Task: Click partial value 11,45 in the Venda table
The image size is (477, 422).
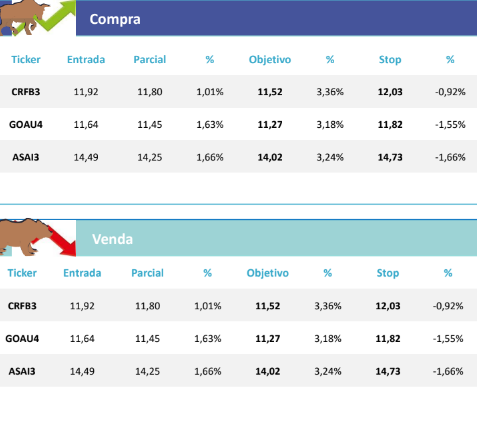Action: (147, 338)
